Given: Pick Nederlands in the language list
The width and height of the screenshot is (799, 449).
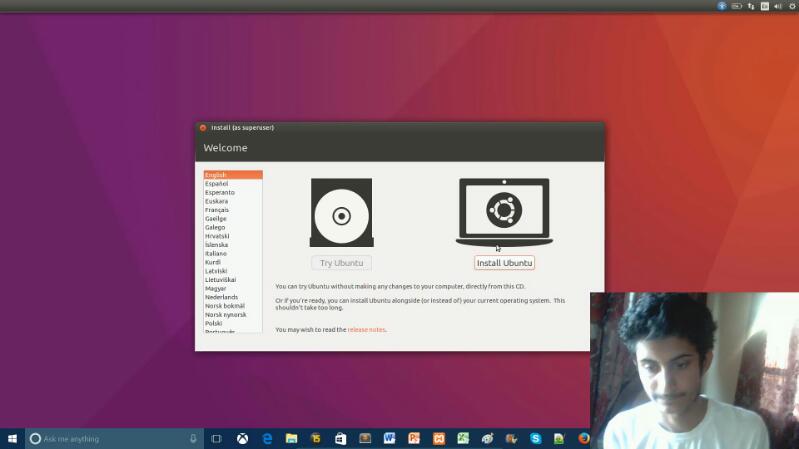Looking at the screenshot, I should point(233,297).
